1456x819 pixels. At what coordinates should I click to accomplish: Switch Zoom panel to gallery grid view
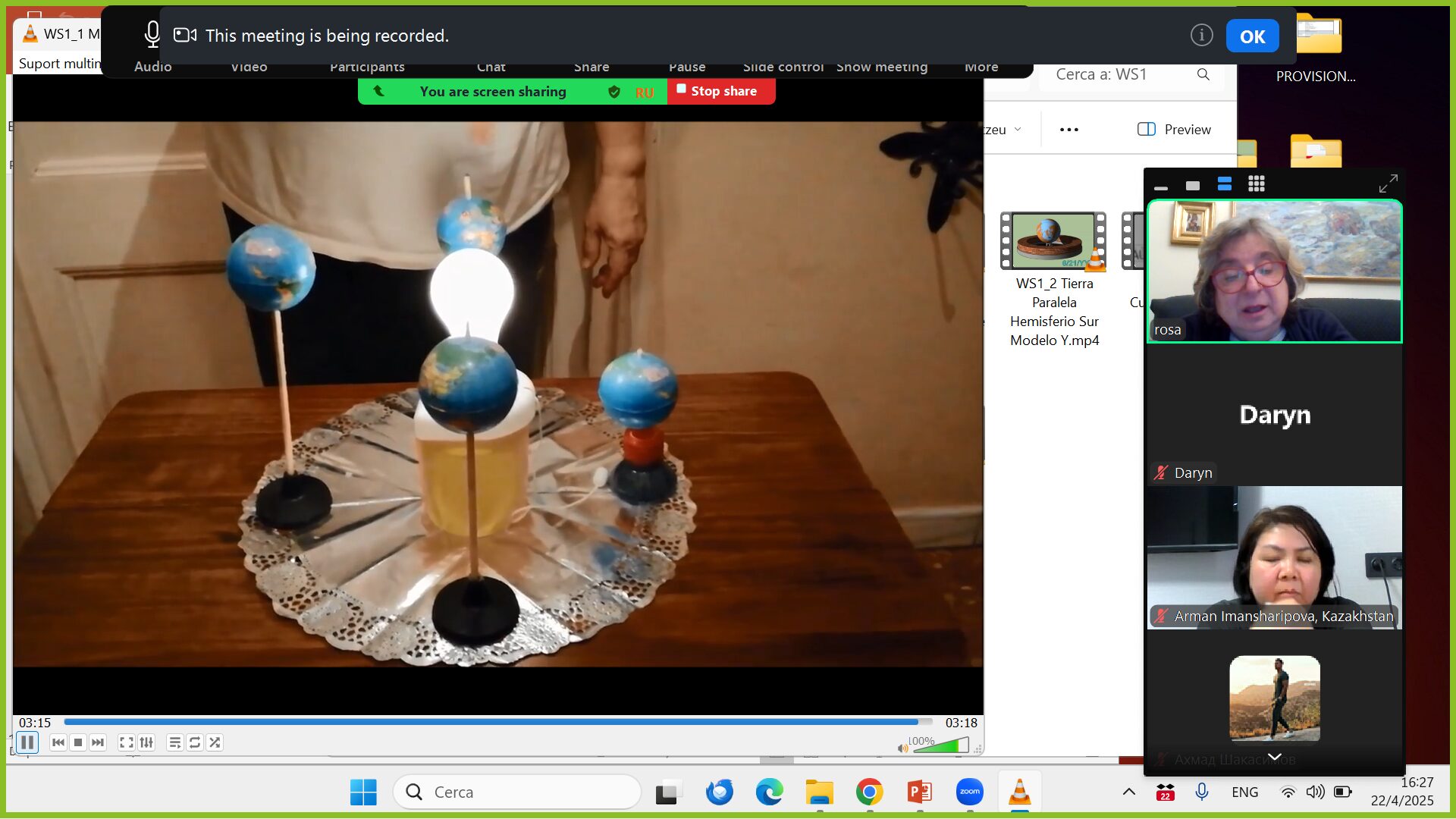pos(1257,184)
